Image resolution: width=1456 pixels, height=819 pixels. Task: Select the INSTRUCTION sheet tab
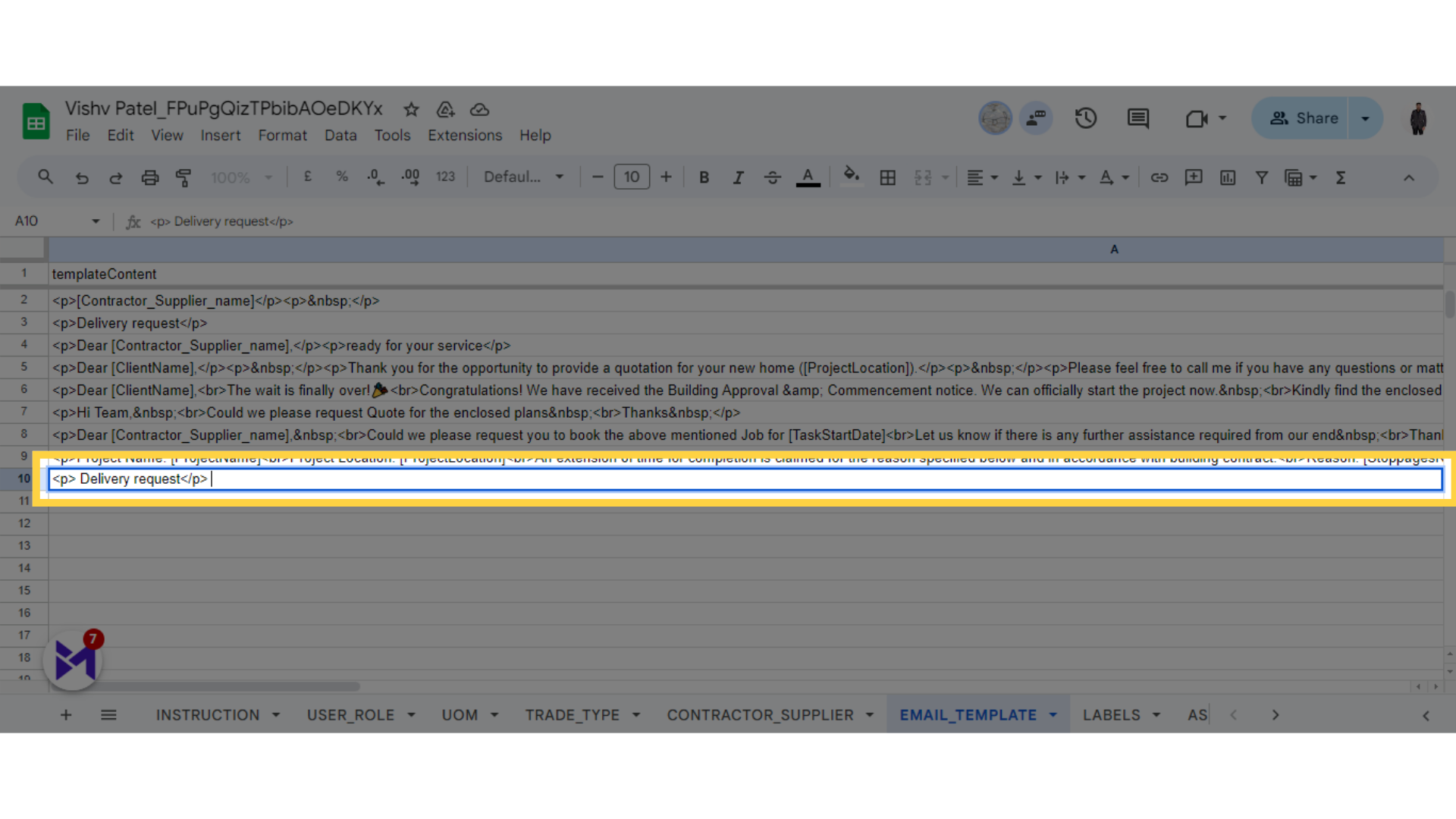207,715
